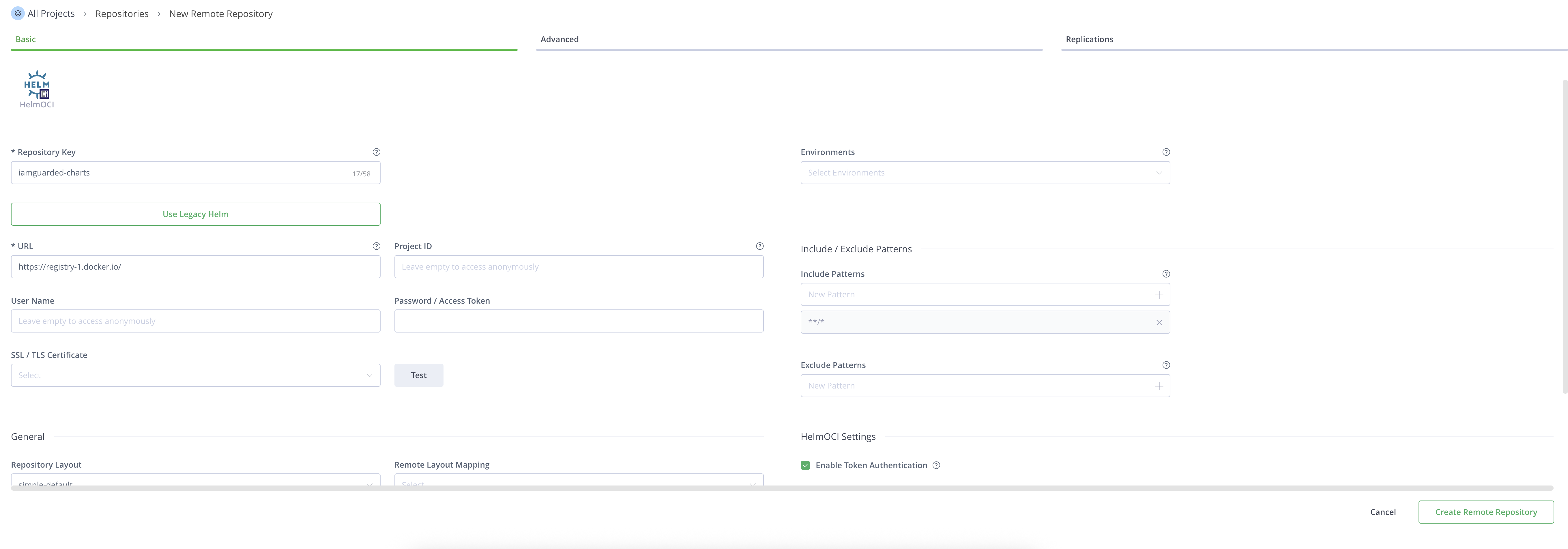Open the URL field help tooltip
1568x549 pixels.
point(376,247)
